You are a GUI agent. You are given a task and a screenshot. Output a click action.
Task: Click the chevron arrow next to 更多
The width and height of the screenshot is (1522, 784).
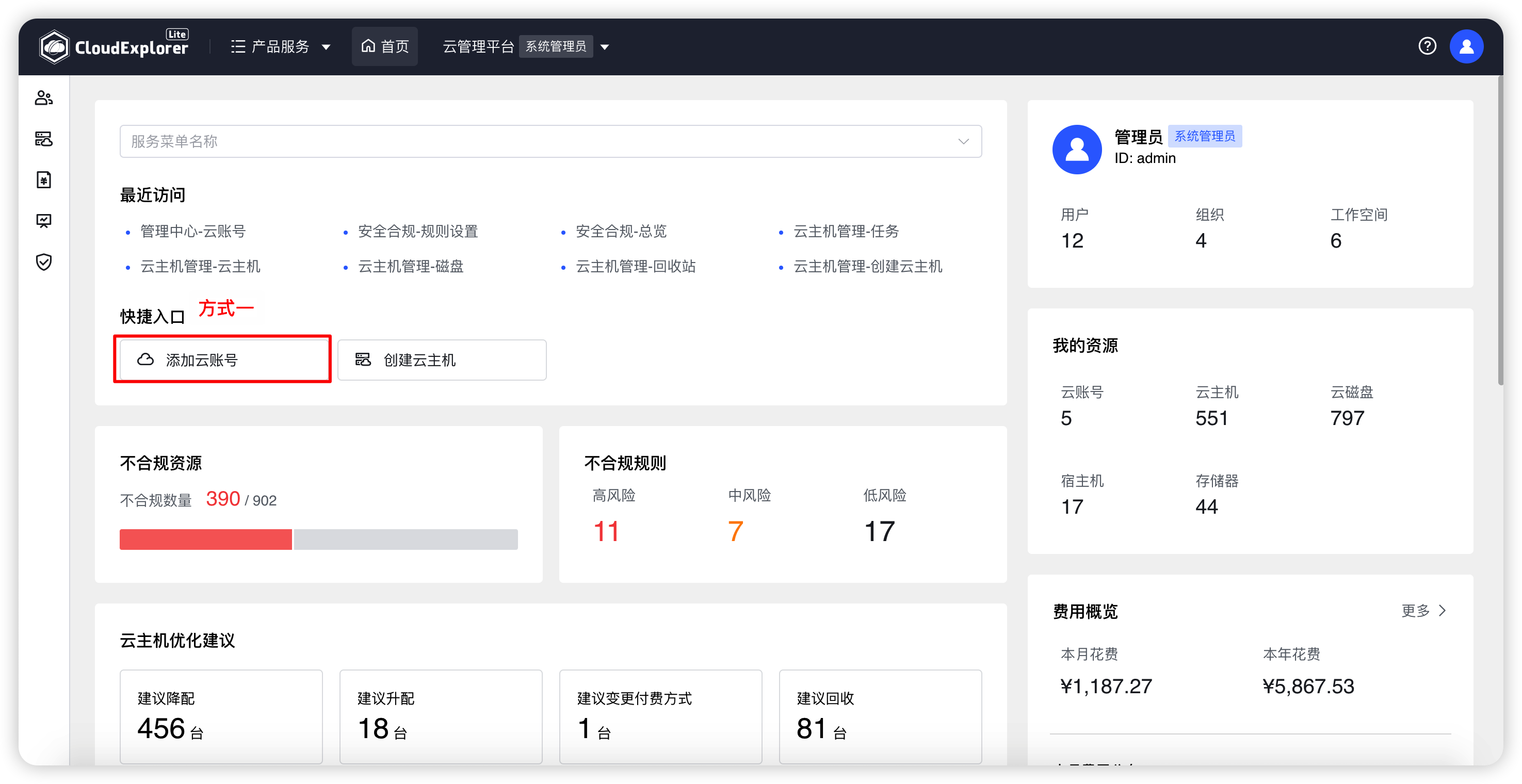(x=1442, y=610)
